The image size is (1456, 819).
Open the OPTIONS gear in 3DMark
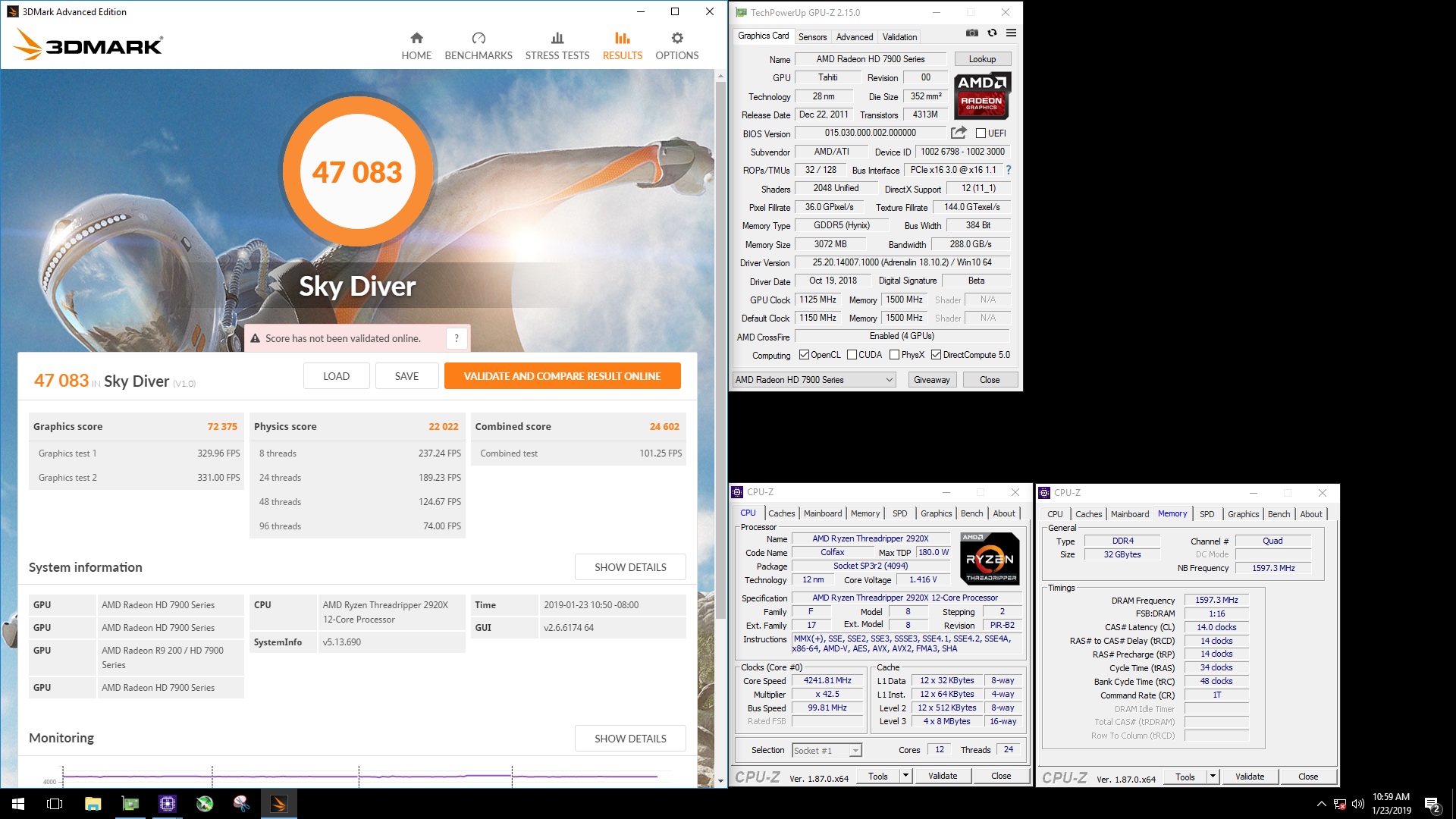tap(677, 46)
